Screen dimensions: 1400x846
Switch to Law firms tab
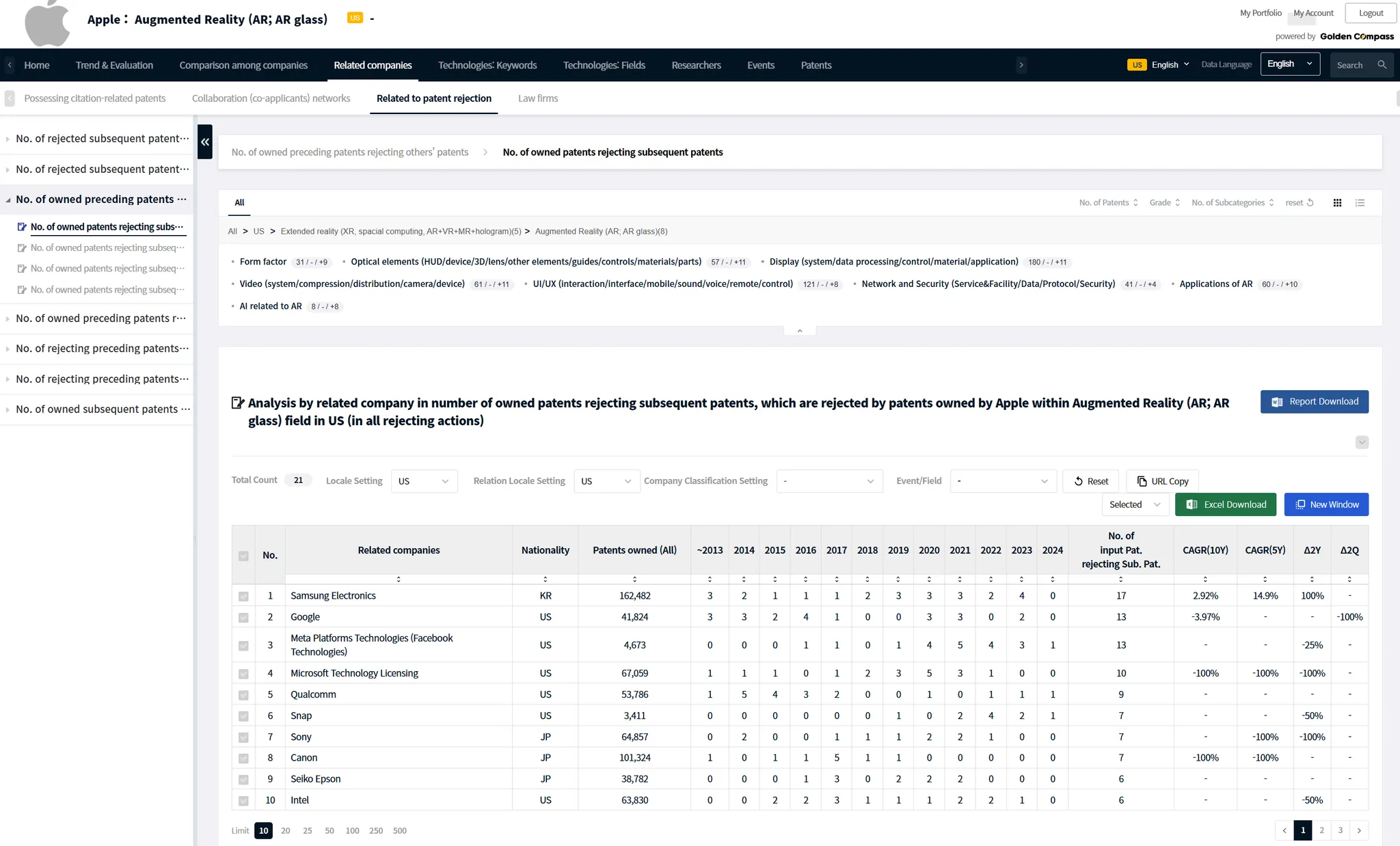(538, 98)
